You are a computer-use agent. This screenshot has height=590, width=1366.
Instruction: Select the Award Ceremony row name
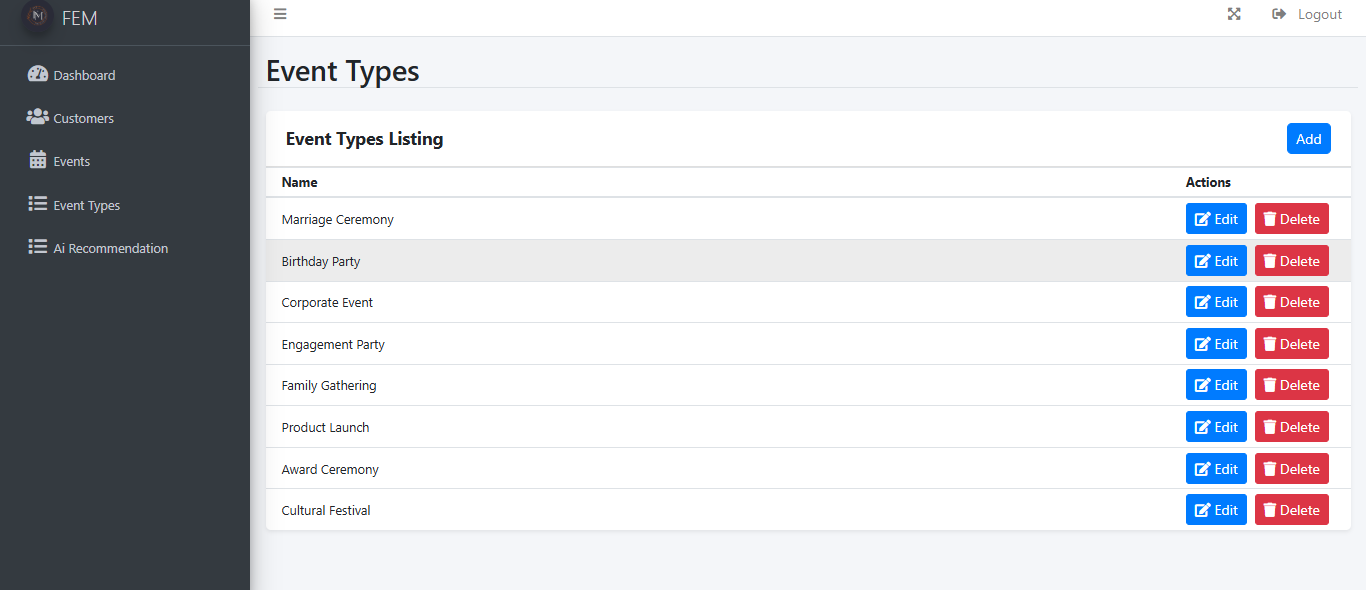coord(330,469)
